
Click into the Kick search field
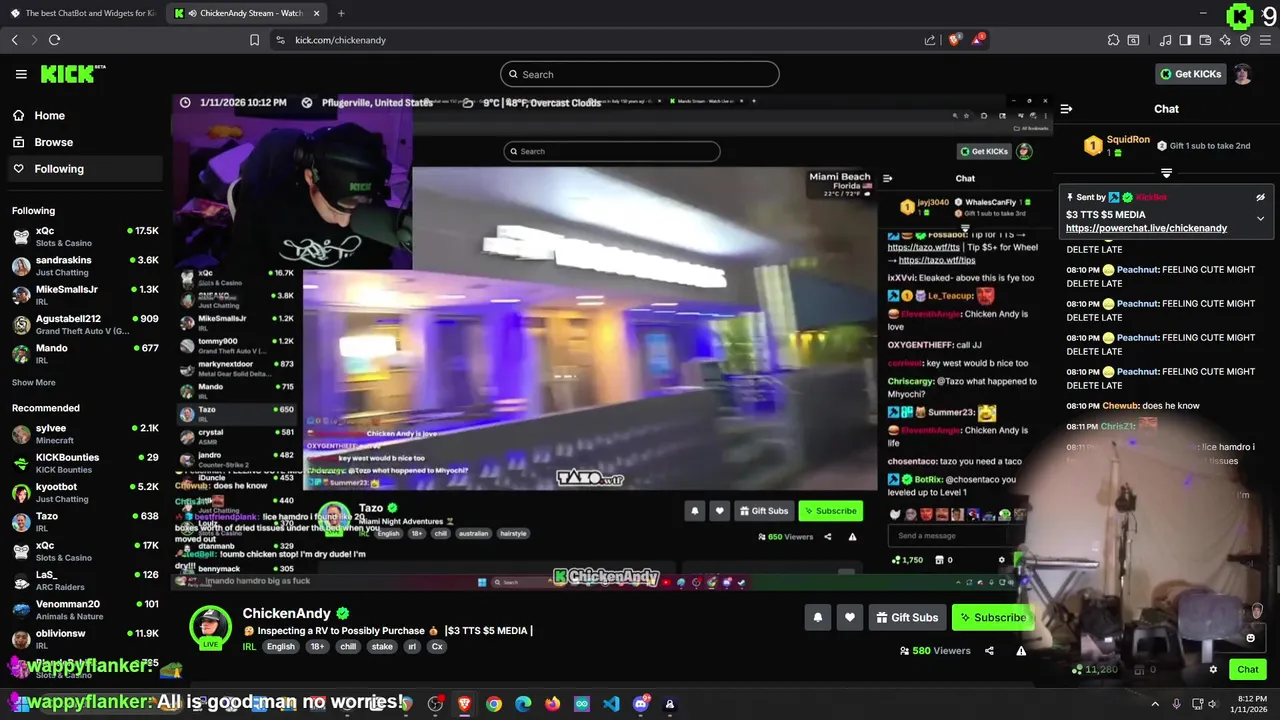(x=640, y=74)
